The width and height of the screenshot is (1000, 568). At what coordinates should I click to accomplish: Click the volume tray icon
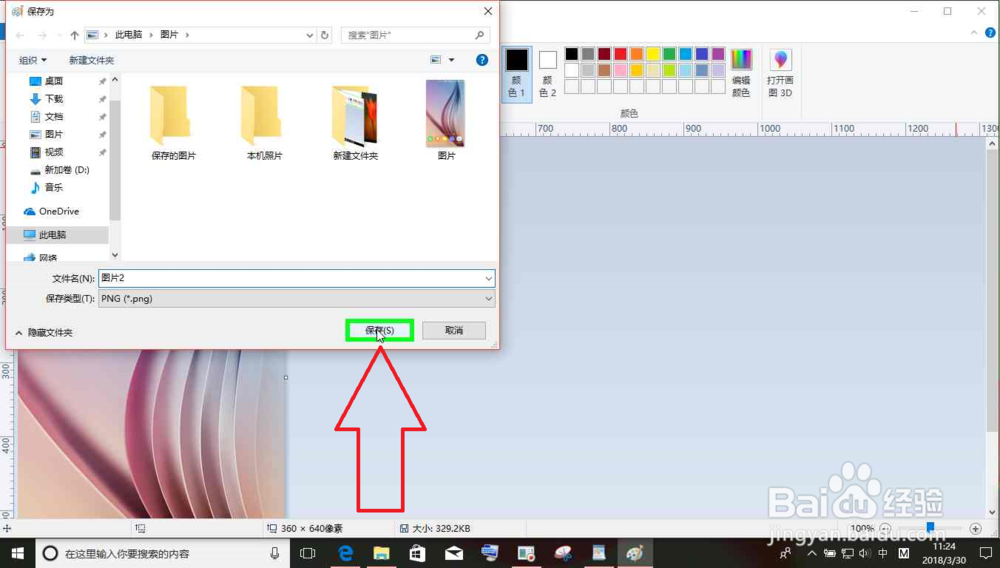[x=864, y=553]
